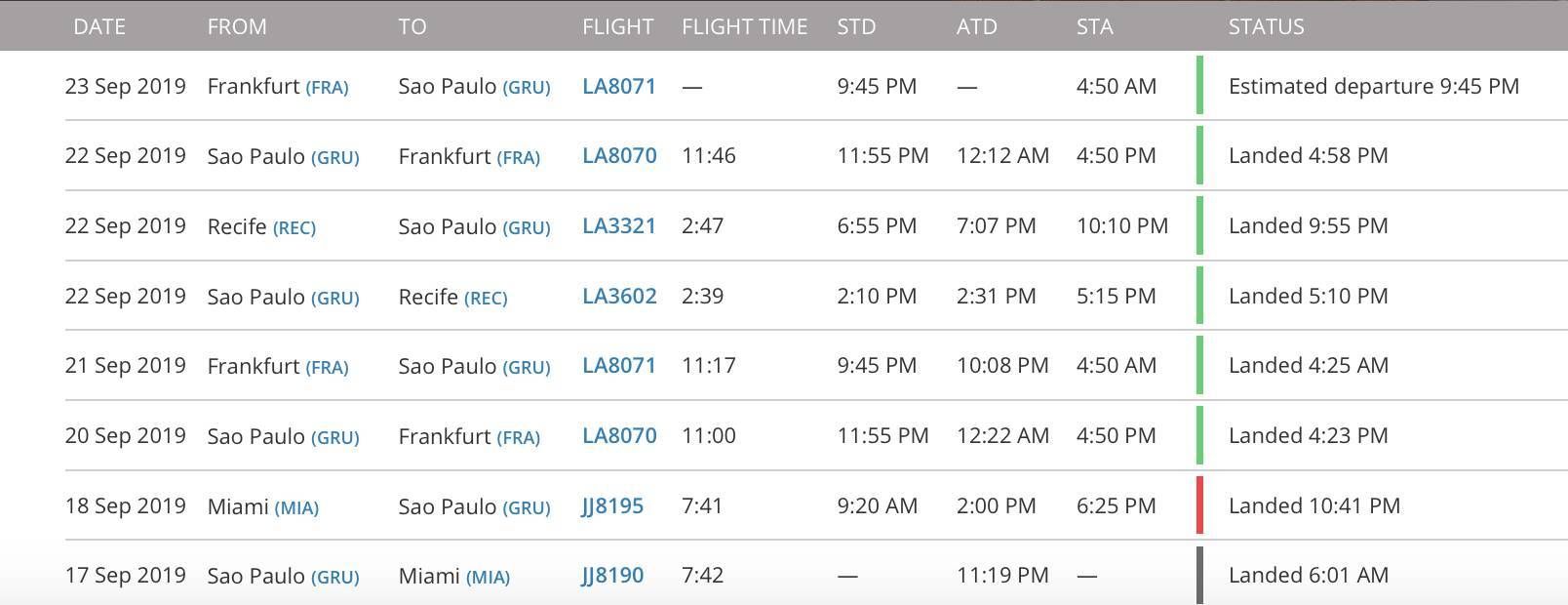Screen dimensions: 1568x605
Task: Click the REC code in Recife departure row
Action: coord(294,227)
